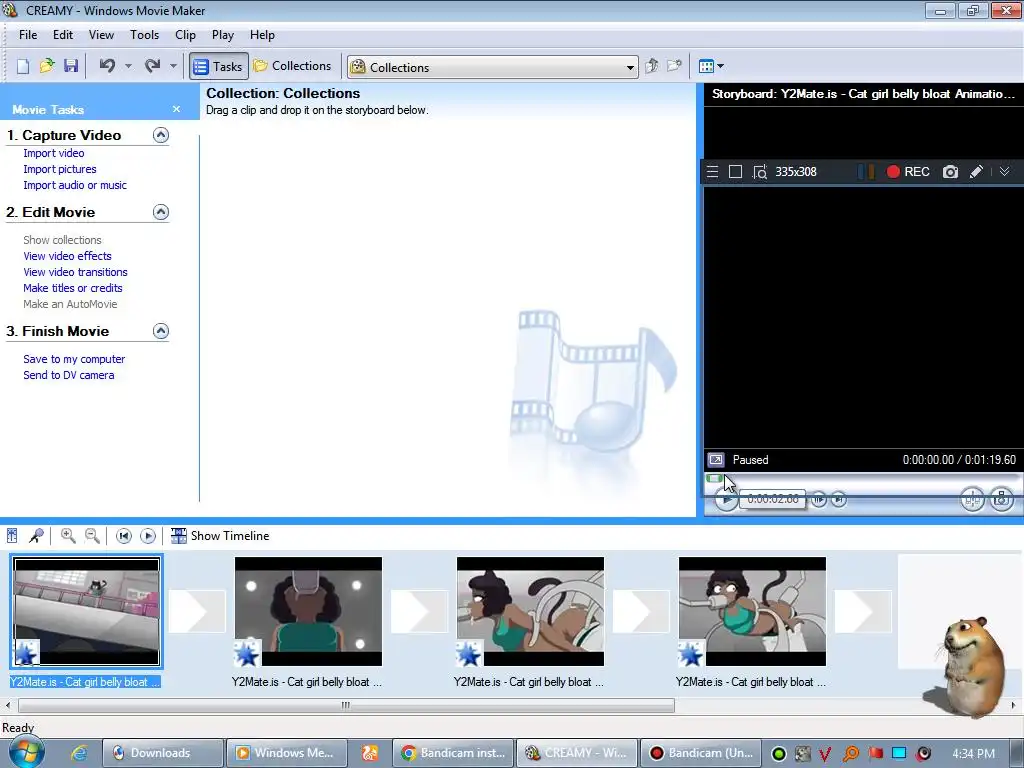Open the Tools menu
Screen dimensions: 1024x768
tap(144, 35)
